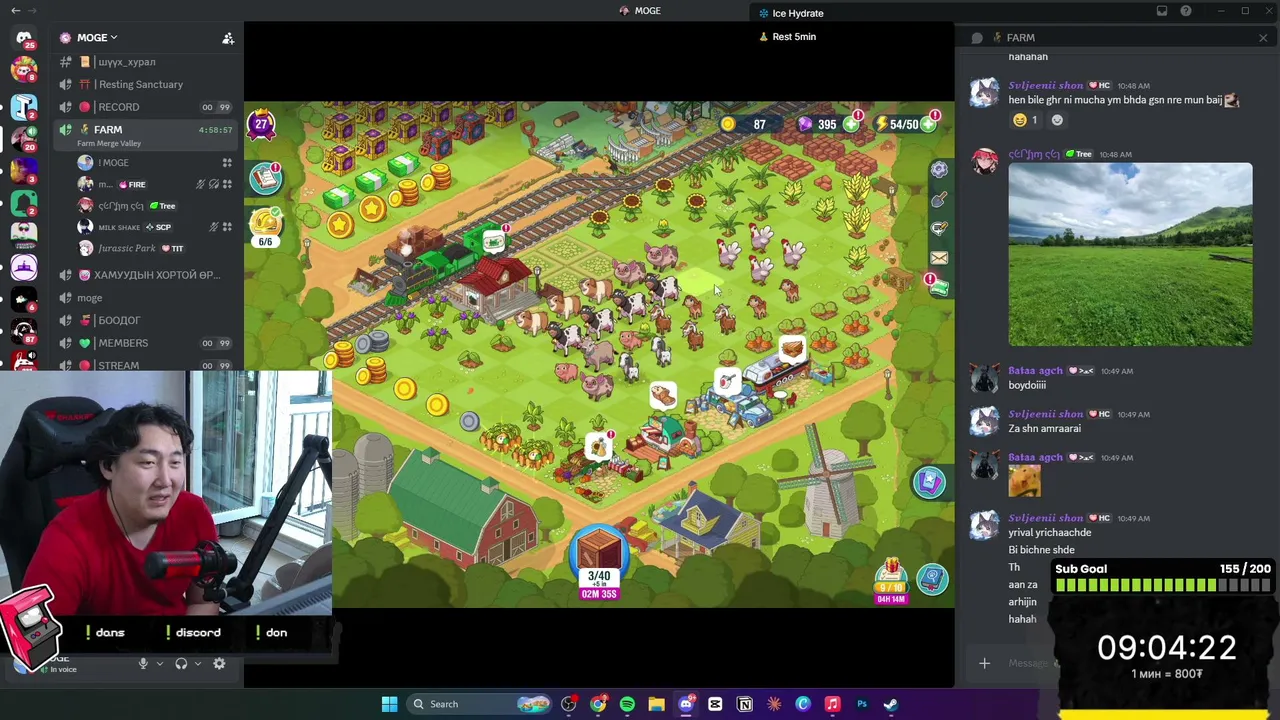Open Discord user settings gear
The height and width of the screenshot is (720, 1280).
219,664
